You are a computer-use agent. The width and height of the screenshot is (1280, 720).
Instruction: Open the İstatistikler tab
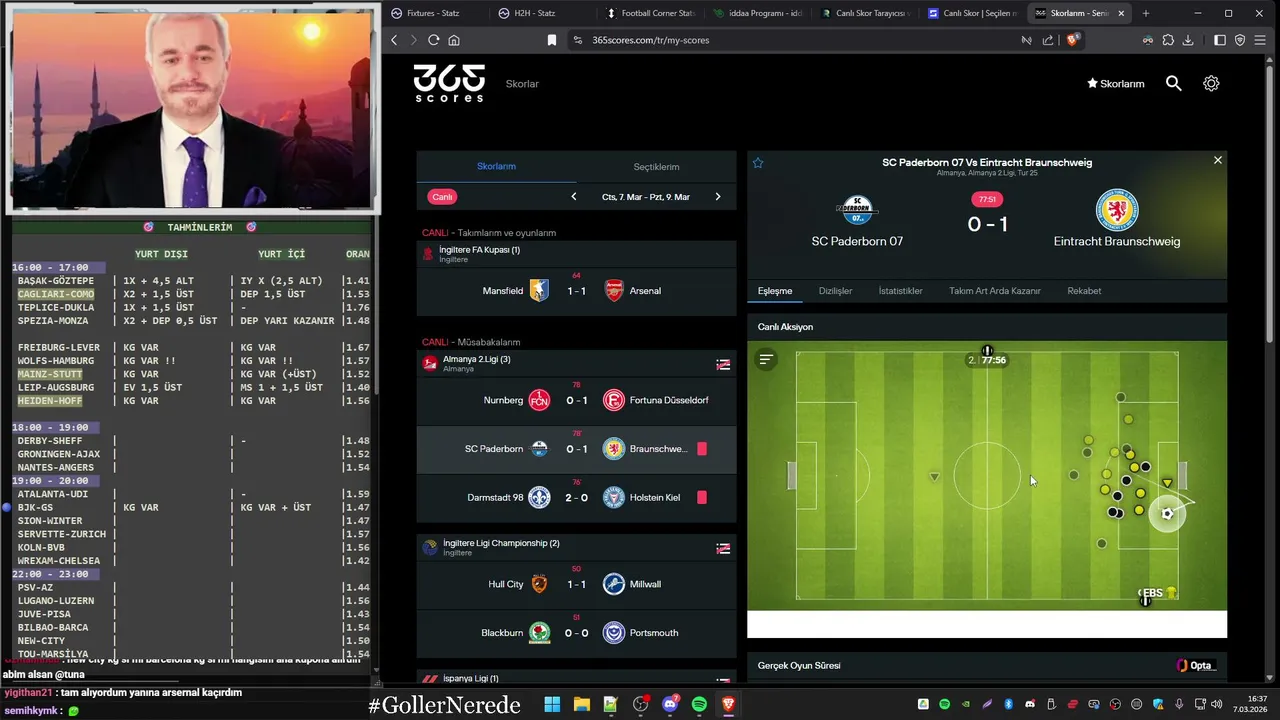[900, 291]
